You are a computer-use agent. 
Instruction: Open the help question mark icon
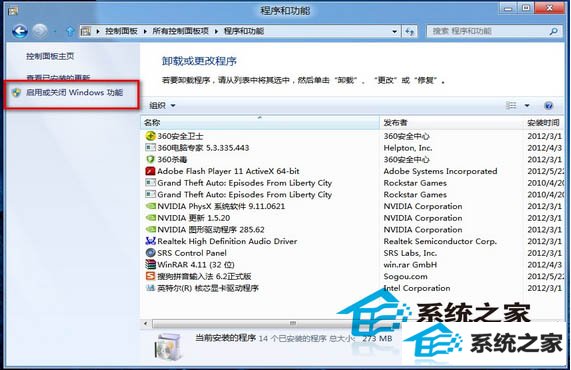[x=548, y=106]
